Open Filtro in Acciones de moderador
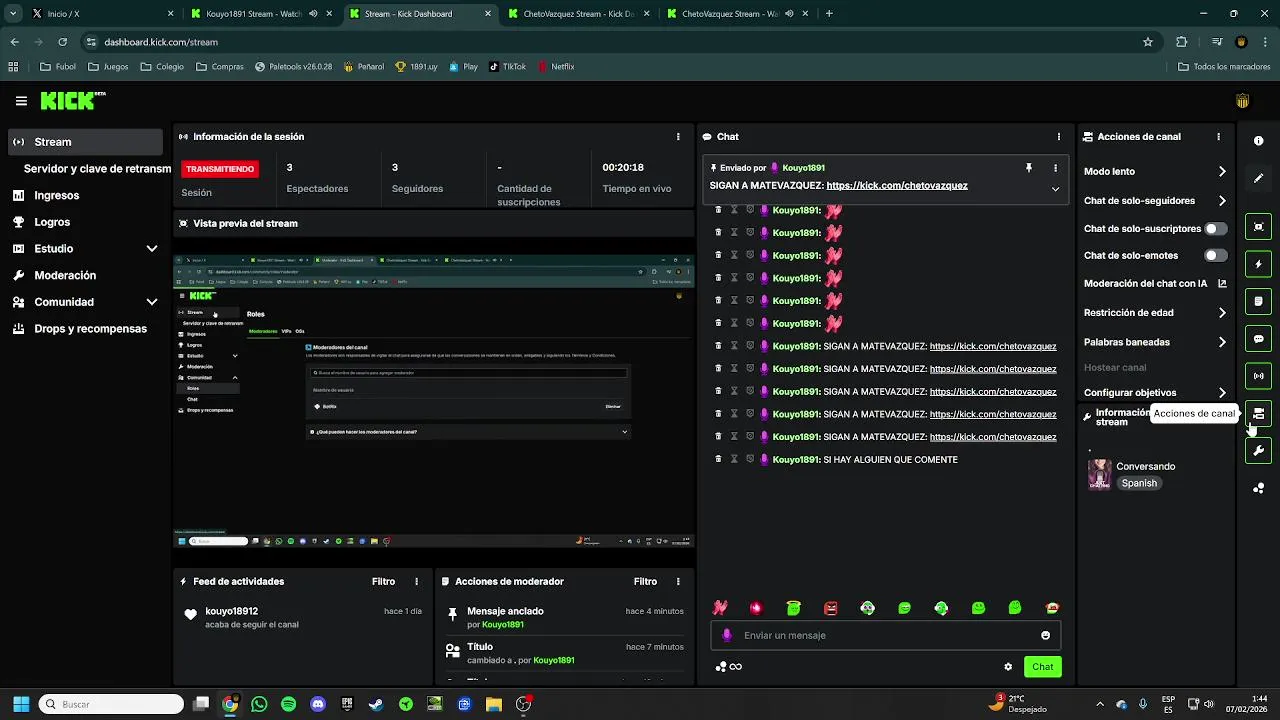 (x=645, y=581)
